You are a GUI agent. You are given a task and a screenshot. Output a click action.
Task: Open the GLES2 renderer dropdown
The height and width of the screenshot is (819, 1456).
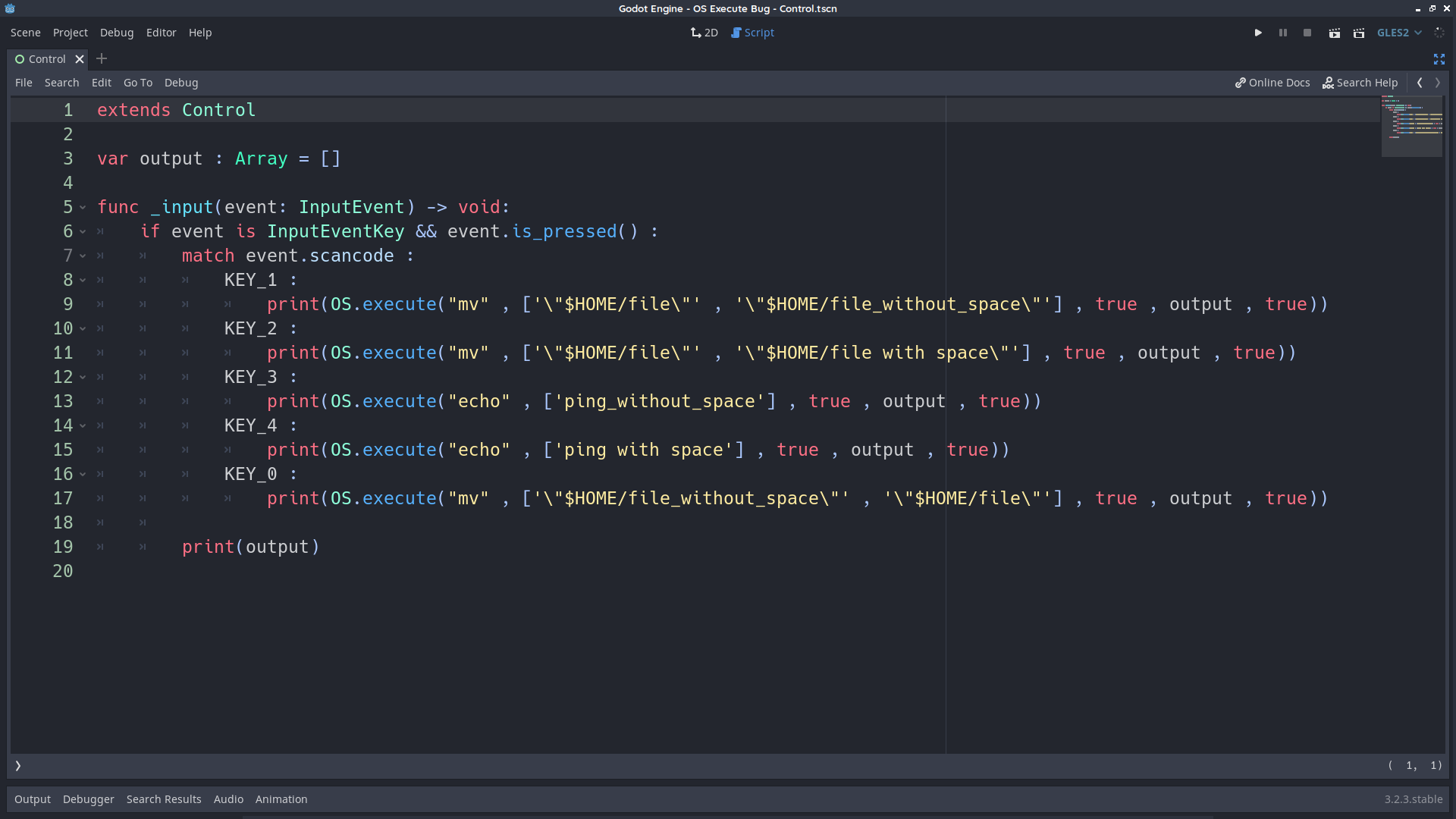1398,33
